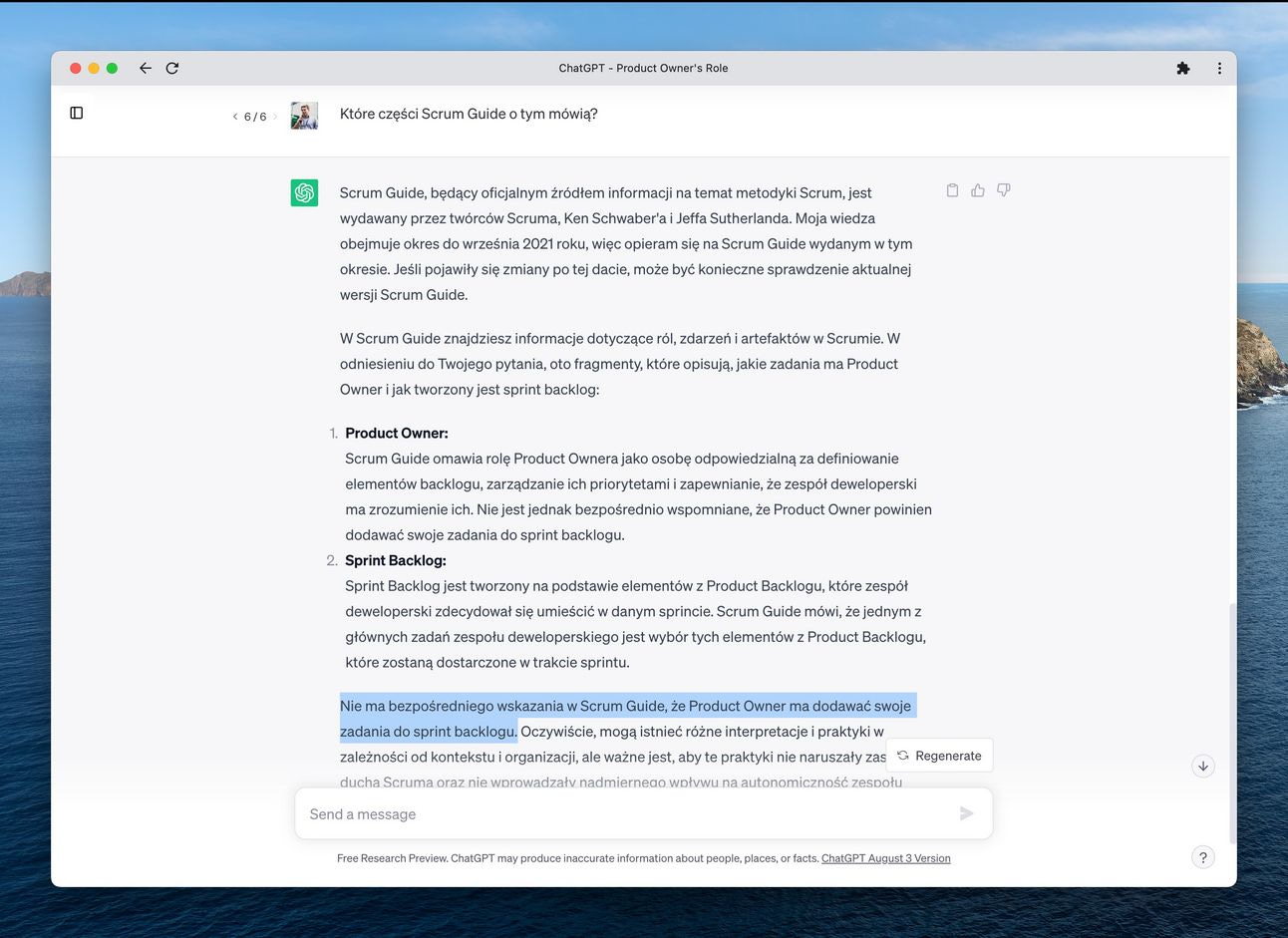This screenshot has height=938, width=1288.
Task: Click the window title 'ChatGPT - Product Owner's Role'
Action: coord(643,68)
